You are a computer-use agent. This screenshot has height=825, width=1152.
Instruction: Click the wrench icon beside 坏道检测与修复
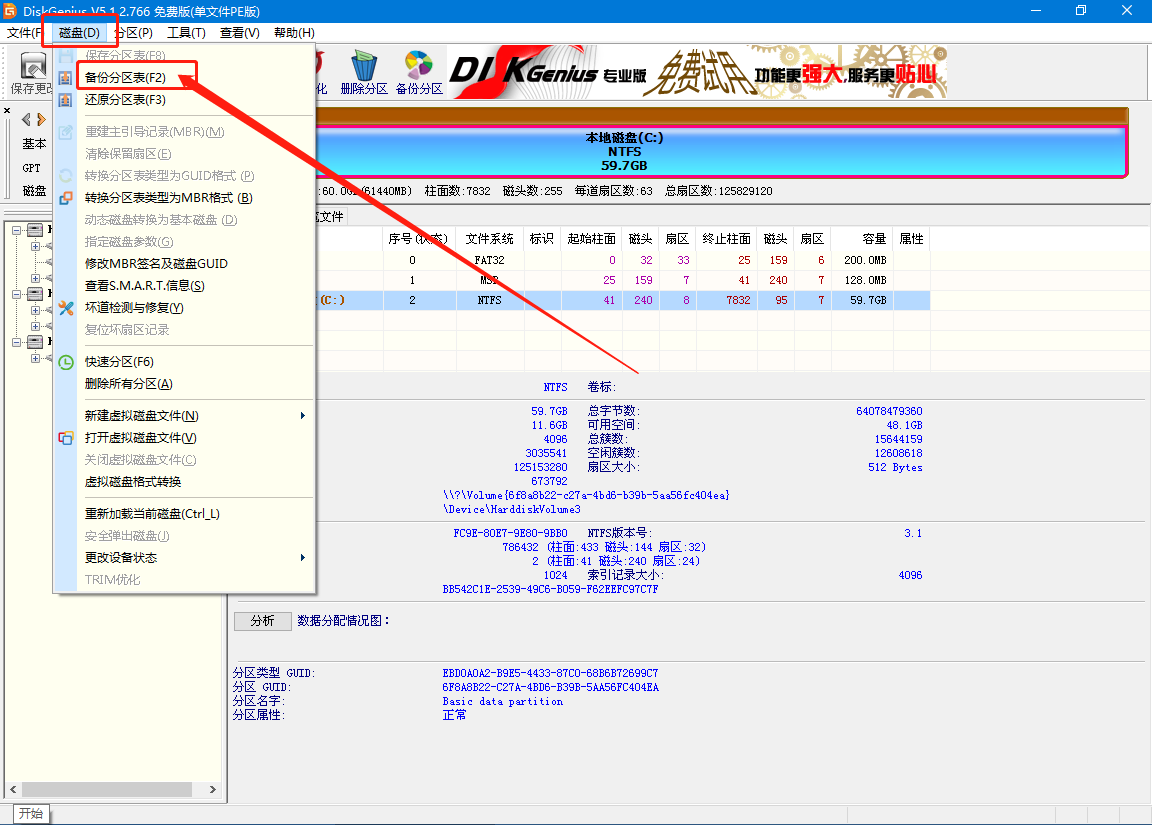click(x=65, y=308)
